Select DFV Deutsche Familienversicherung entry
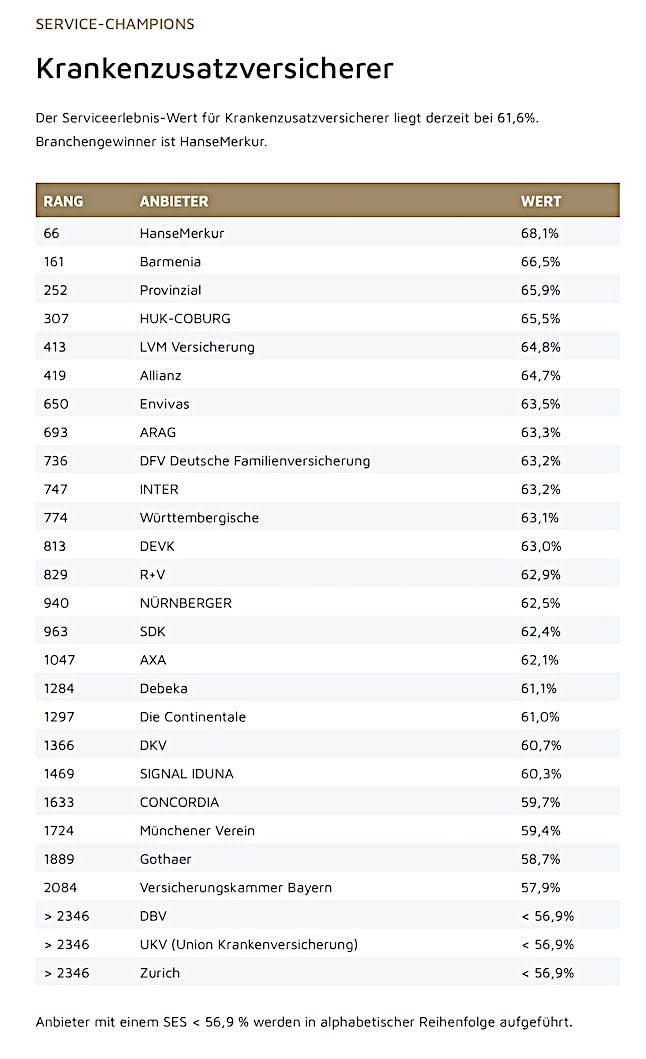Viewport: 646px width, 1059px height. coord(255,461)
